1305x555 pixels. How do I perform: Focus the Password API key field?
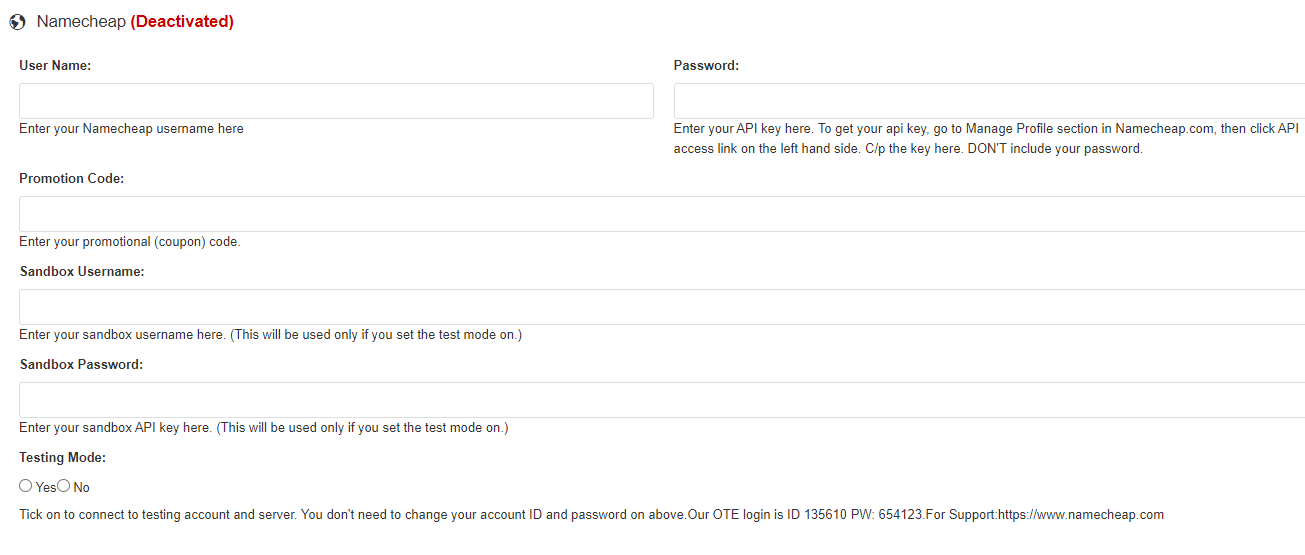point(989,101)
